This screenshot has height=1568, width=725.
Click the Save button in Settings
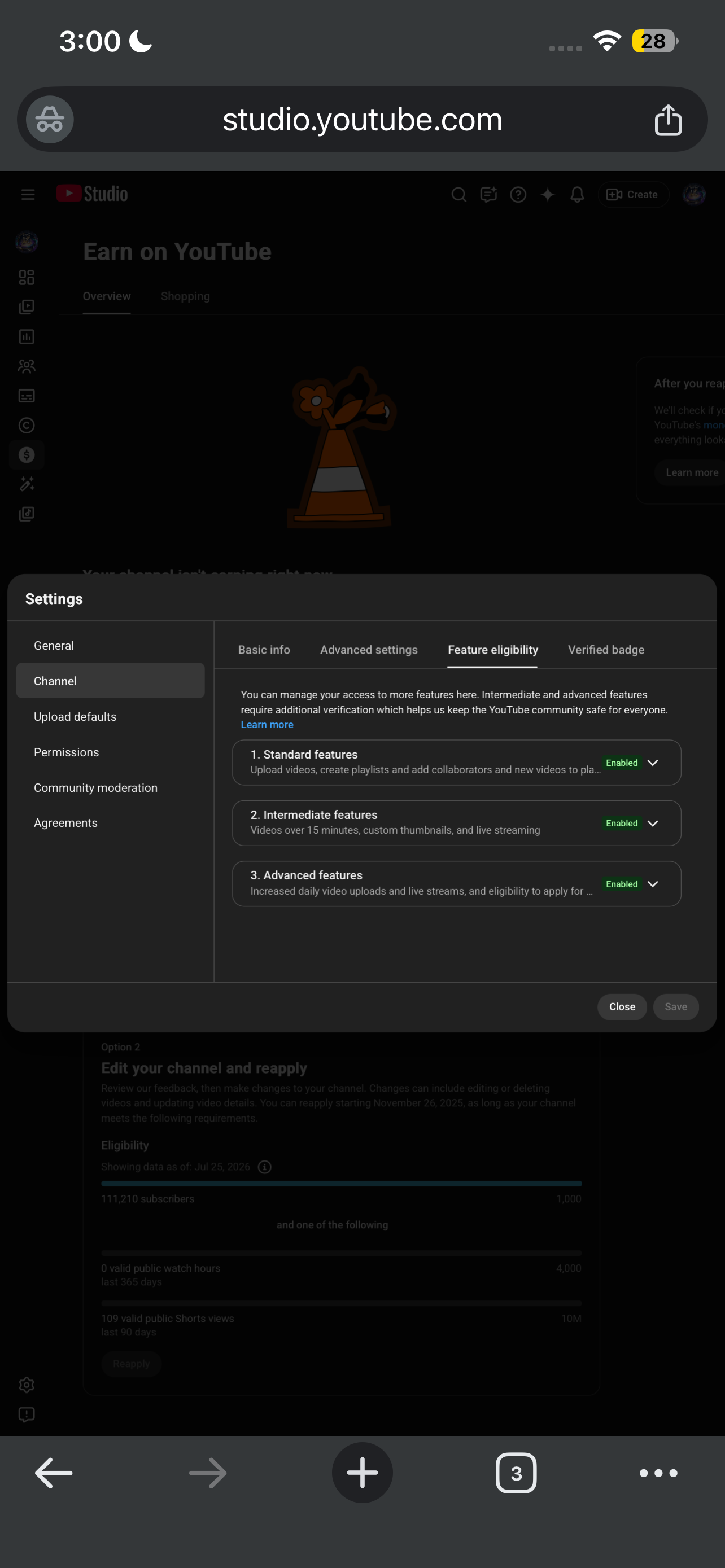click(676, 1007)
